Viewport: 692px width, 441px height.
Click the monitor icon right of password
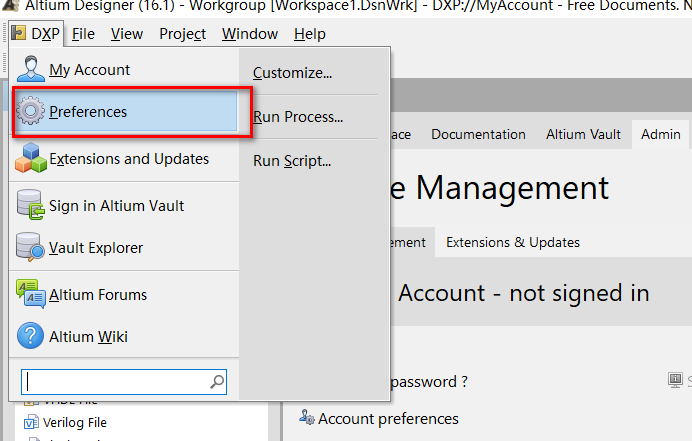tap(675, 380)
